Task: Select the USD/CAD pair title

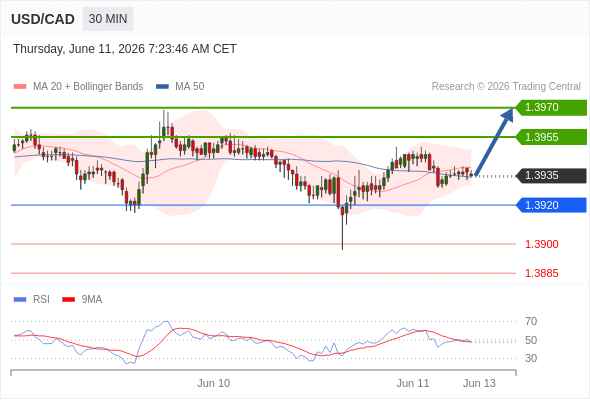Action: [43, 19]
